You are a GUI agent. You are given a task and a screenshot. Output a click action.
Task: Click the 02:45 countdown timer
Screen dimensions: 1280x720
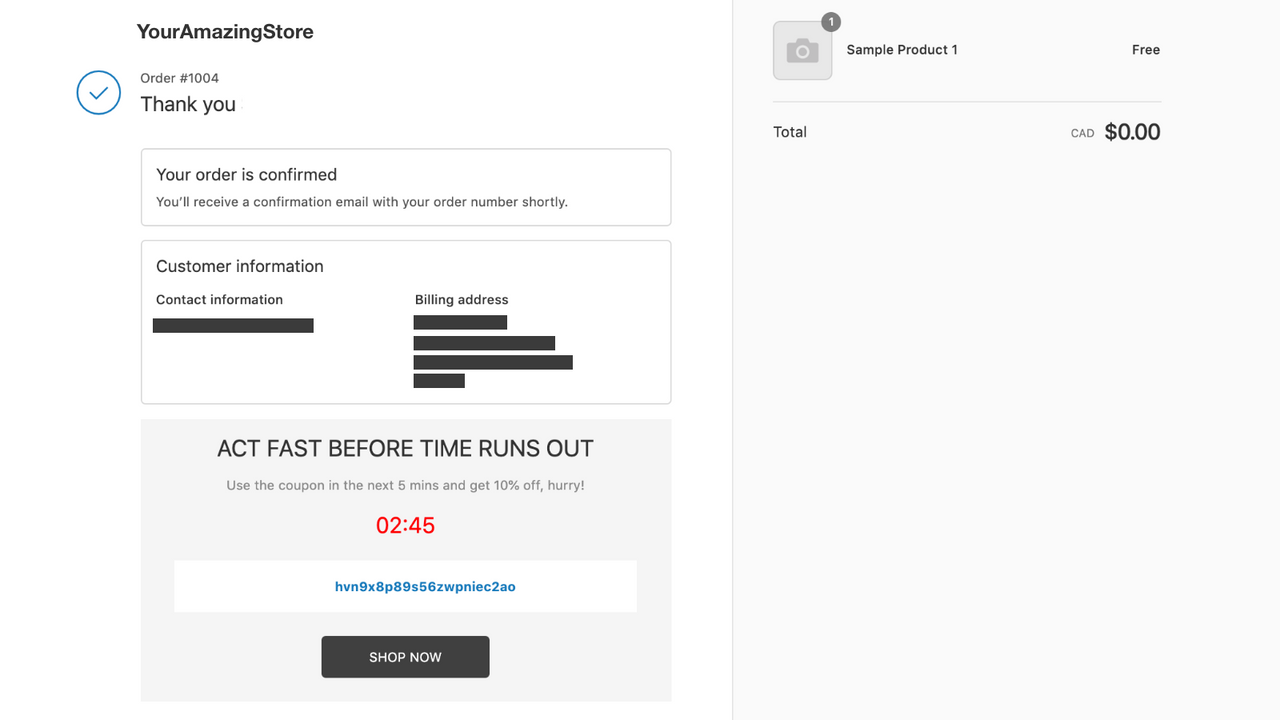(x=405, y=524)
